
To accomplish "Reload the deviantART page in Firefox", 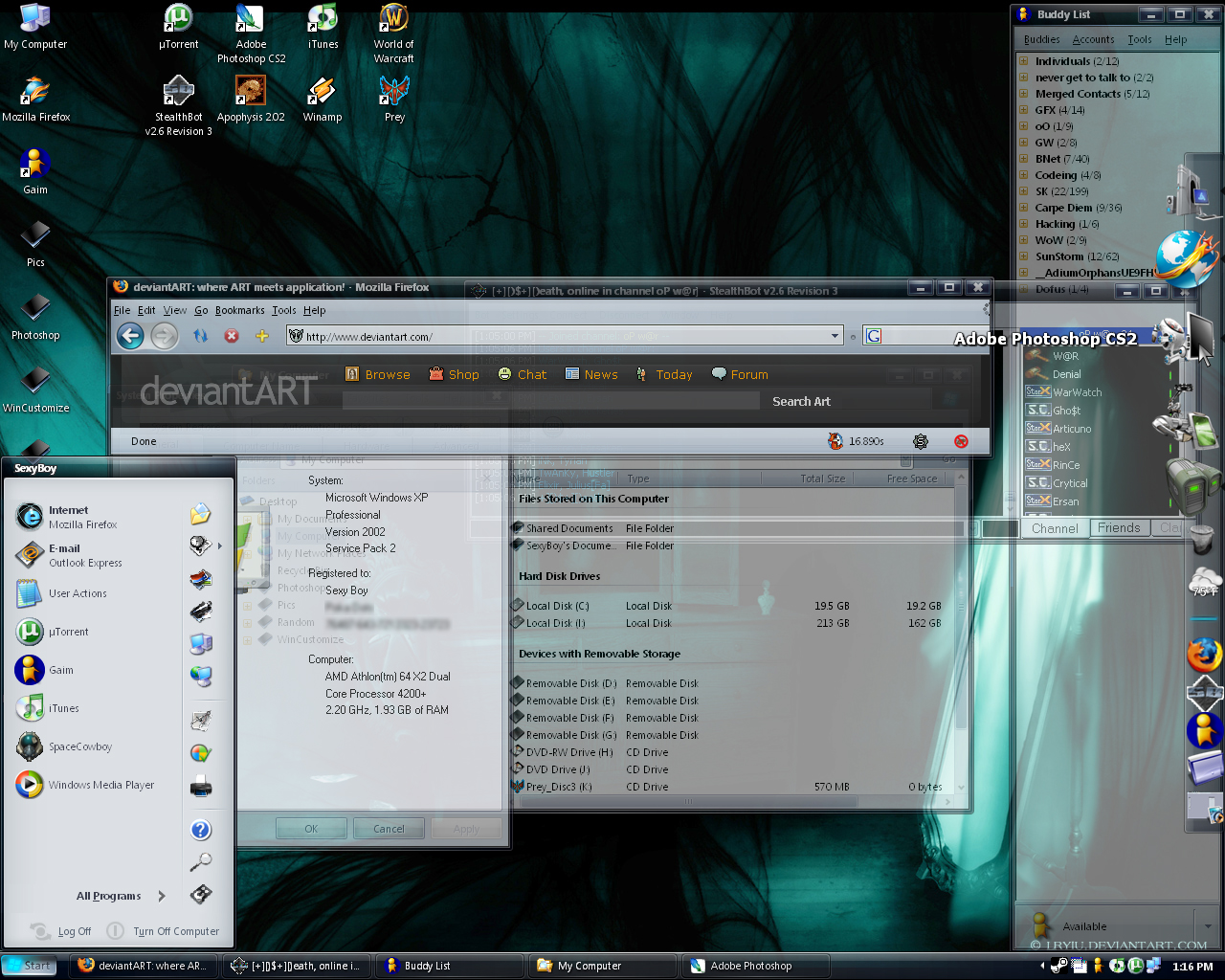I will click(200, 336).
